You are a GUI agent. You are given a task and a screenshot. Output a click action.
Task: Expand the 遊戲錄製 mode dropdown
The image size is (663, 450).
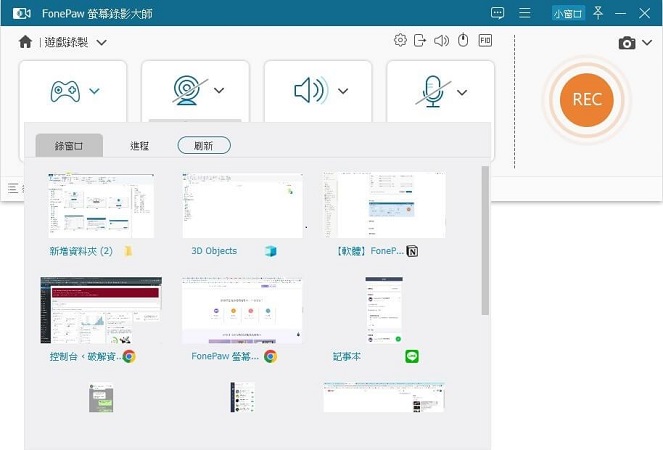pyautogui.click(x=101, y=42)
